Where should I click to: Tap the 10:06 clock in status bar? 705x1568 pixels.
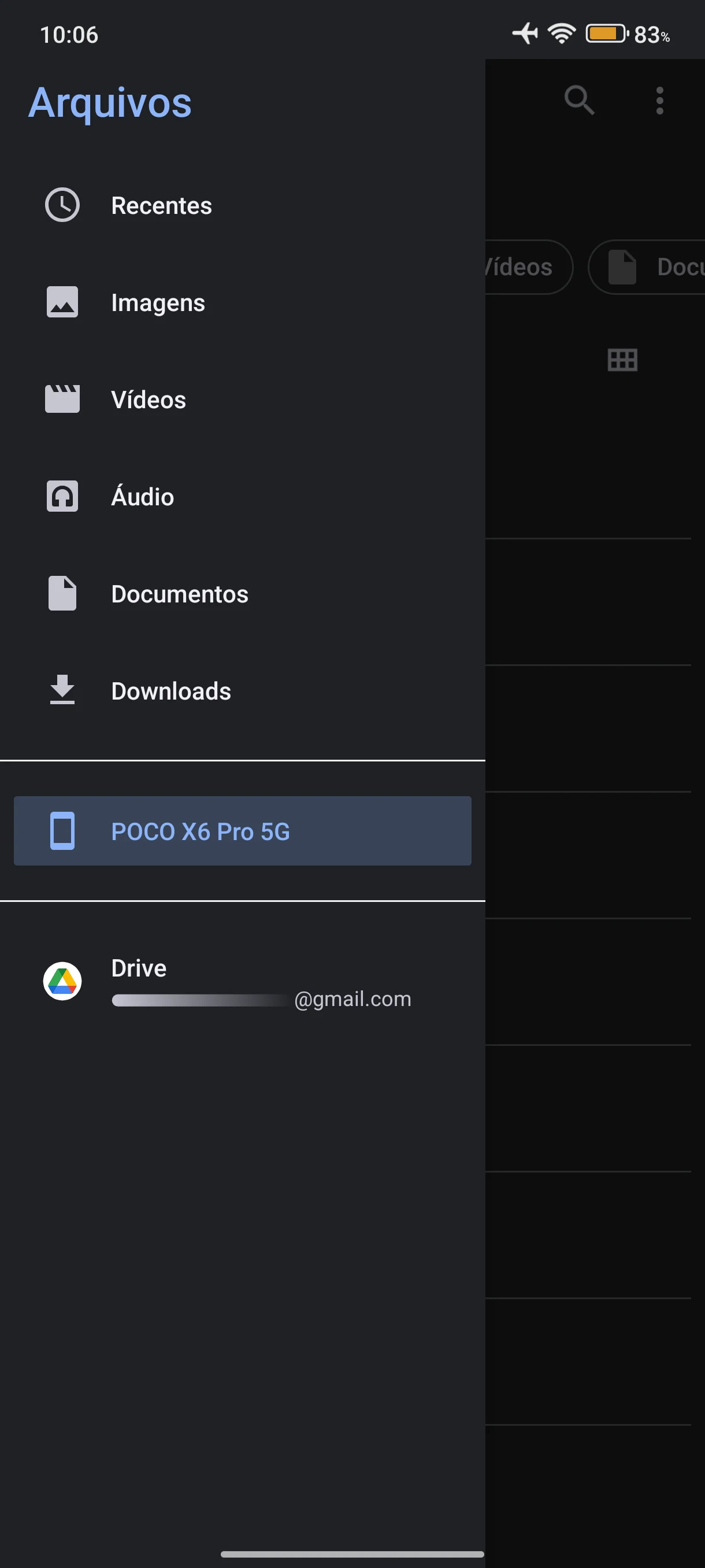pyautogui.click(x=69, y=35)
